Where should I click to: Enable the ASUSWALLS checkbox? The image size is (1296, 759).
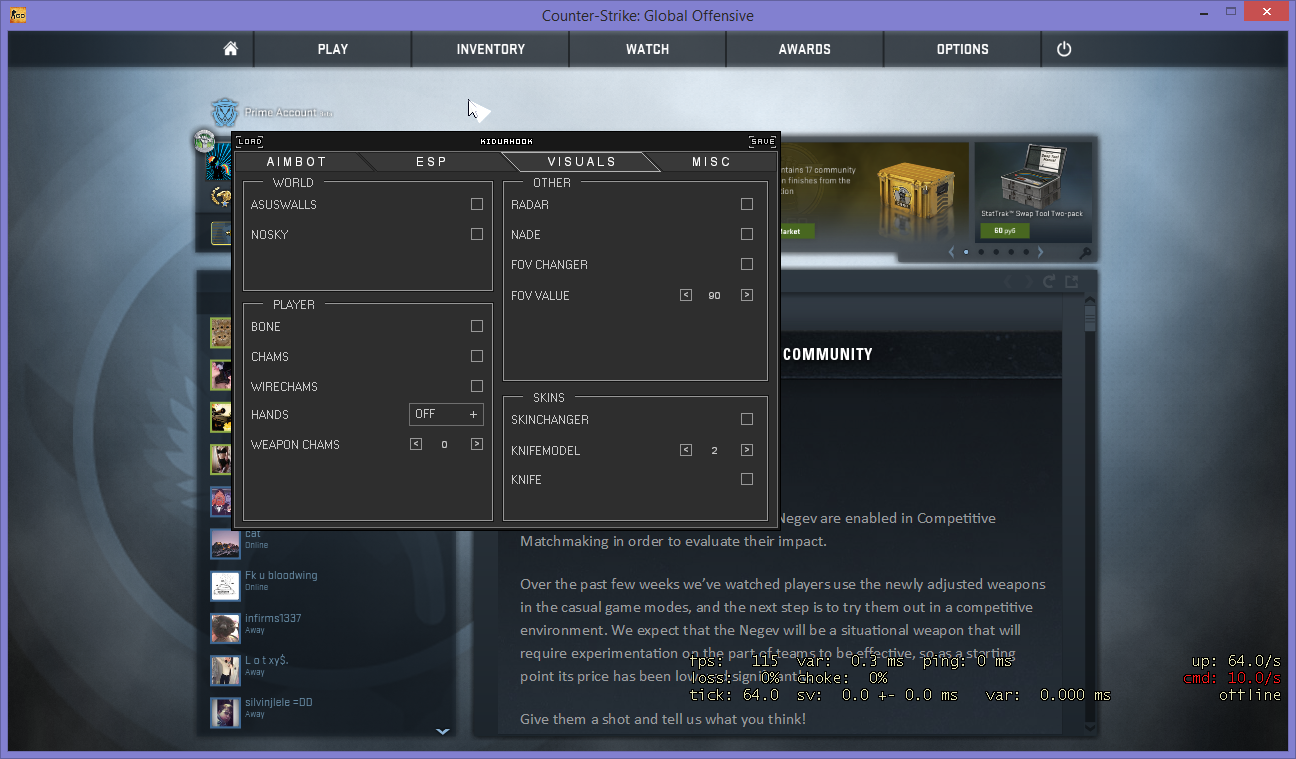click(x=477, y=204)
